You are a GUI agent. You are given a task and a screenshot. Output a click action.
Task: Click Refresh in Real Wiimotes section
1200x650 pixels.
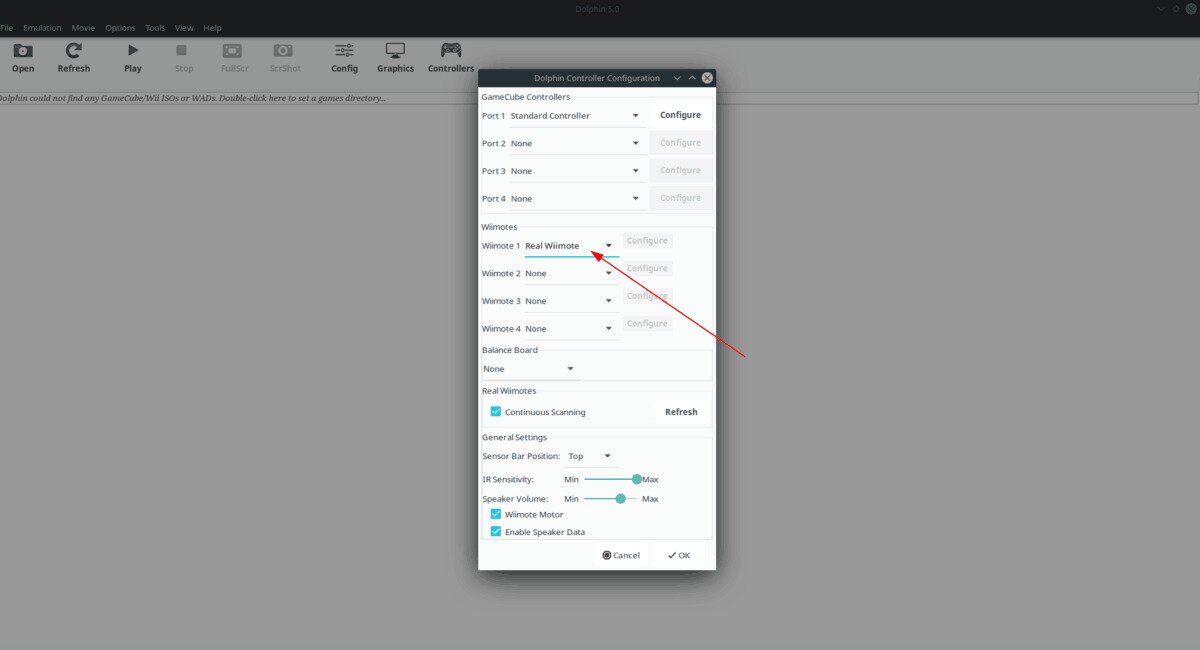tap(681, 412)
